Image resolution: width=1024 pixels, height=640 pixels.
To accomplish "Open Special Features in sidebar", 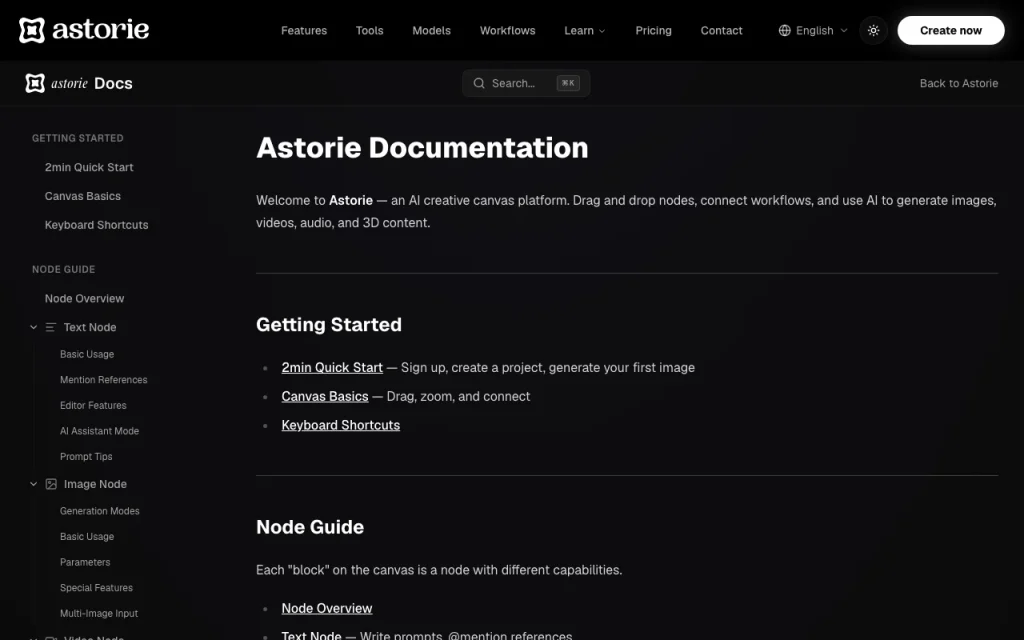I will 96,588.
